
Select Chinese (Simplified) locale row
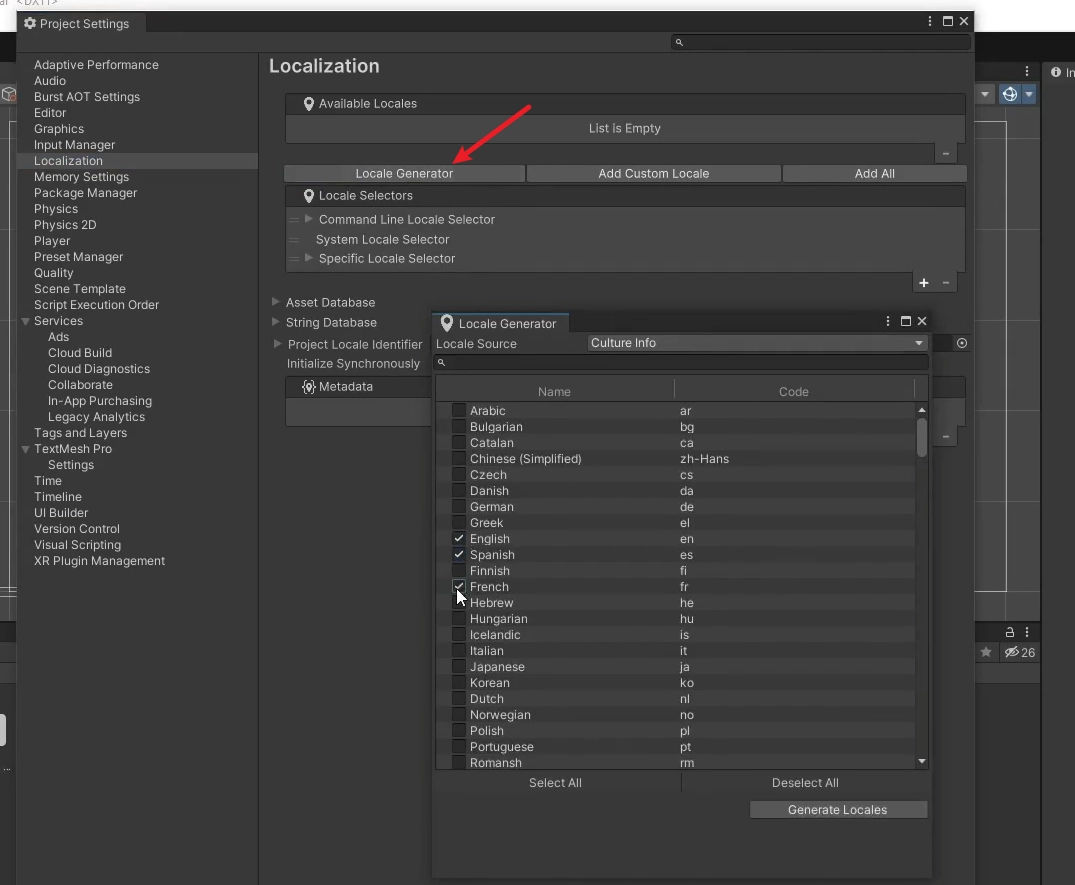tap(675, 459)
